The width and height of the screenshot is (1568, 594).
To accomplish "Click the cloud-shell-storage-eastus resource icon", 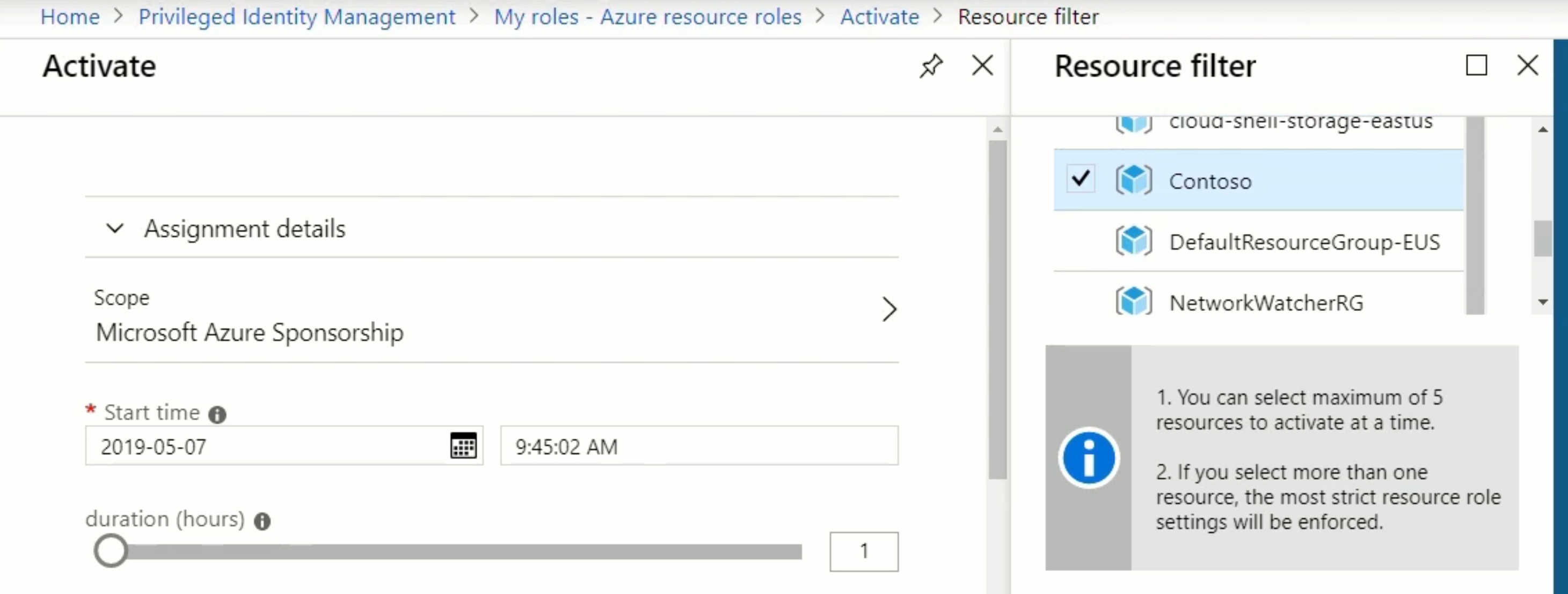I will click(x=1134, y=123).
